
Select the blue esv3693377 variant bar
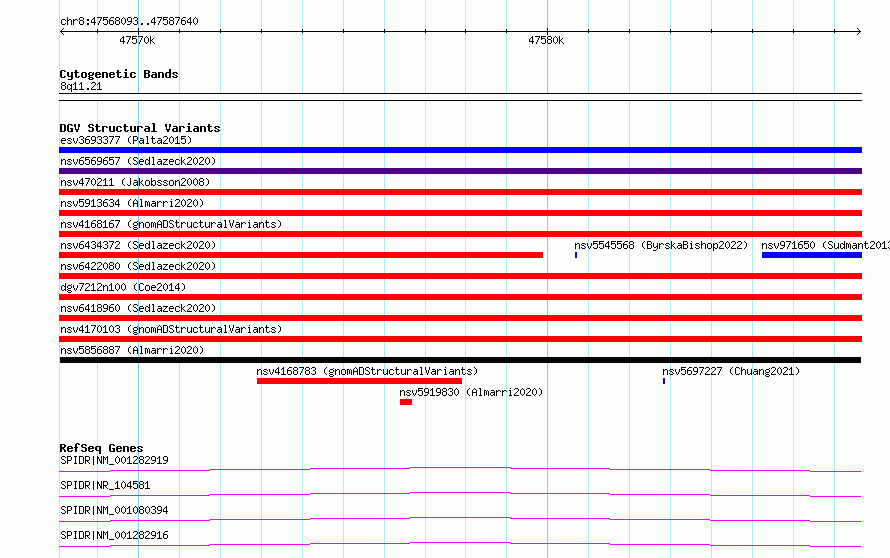pos(460,150)
